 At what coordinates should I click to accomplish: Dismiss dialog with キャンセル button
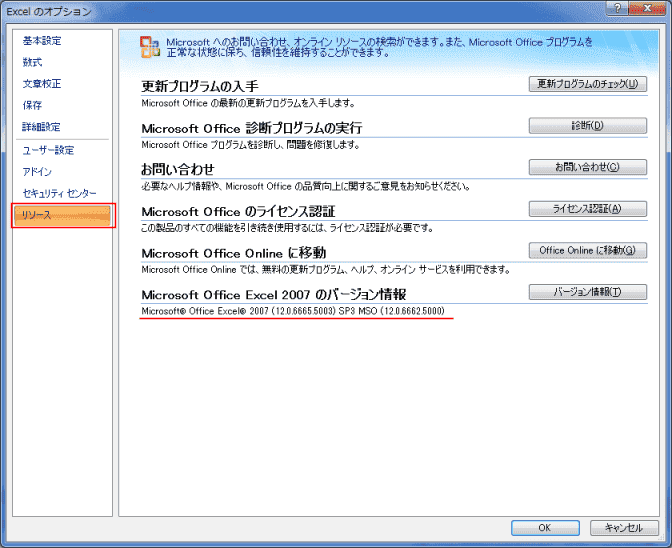coord(624,527)
